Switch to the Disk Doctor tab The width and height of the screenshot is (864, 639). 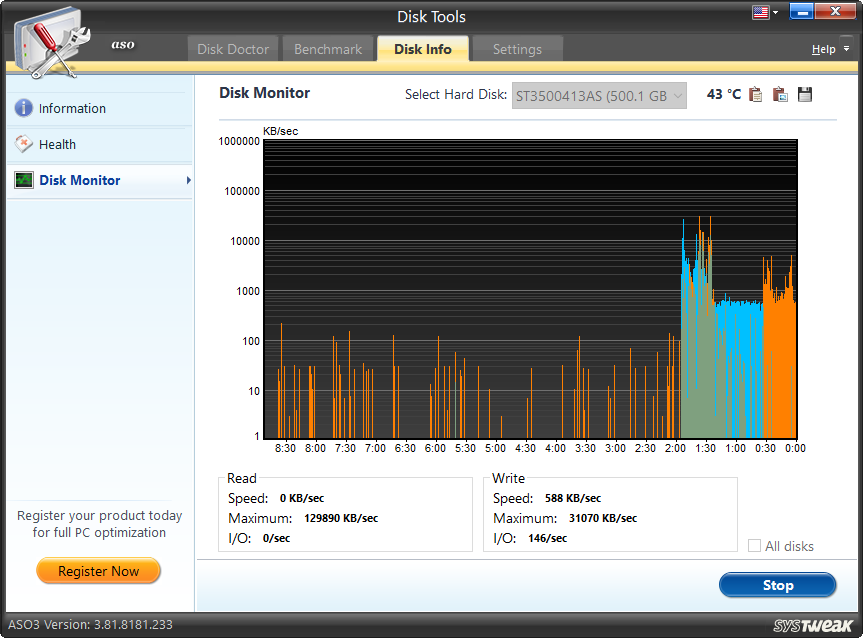[232, 48]
